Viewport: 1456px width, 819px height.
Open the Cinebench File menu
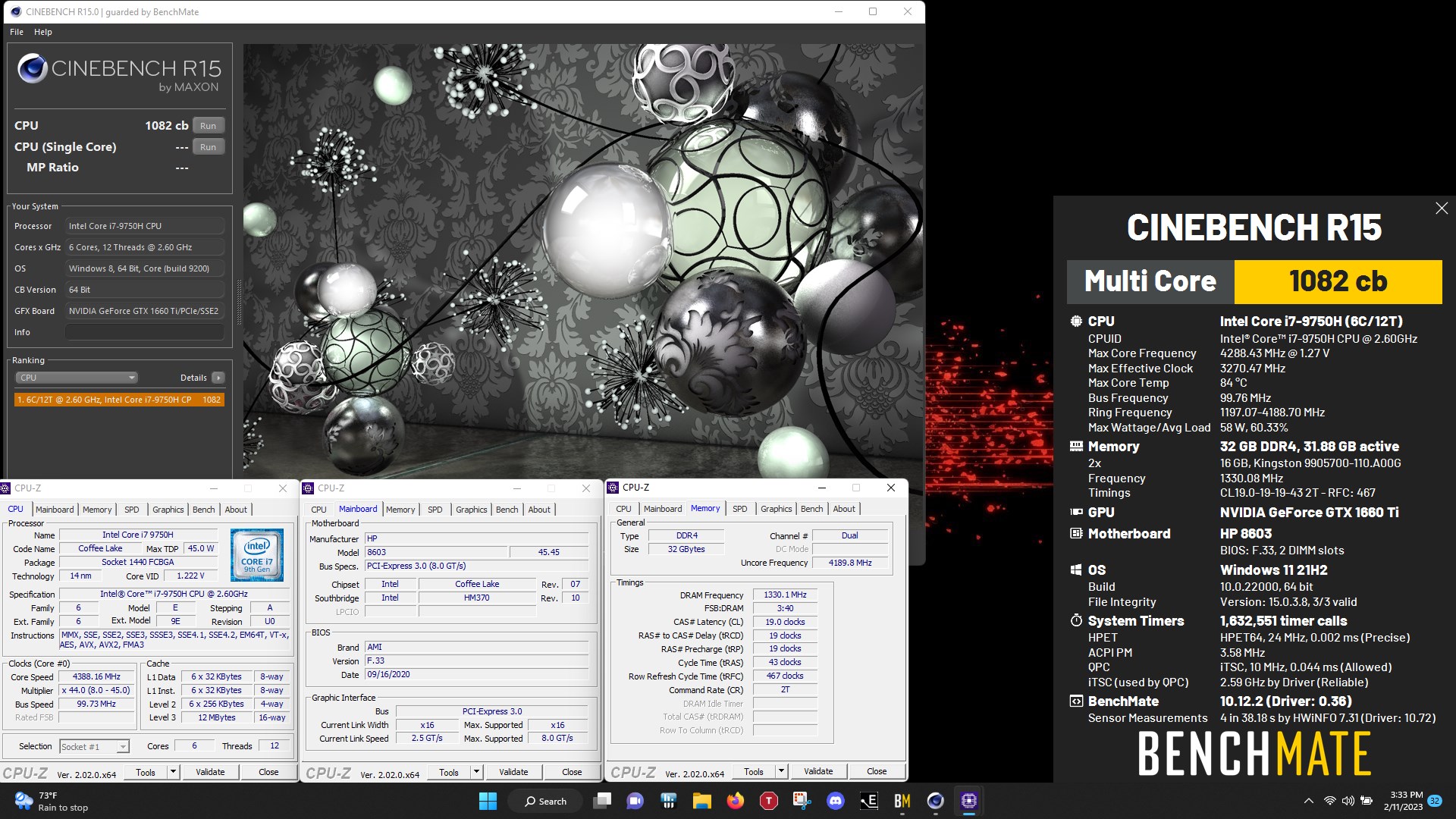(17, 32)
